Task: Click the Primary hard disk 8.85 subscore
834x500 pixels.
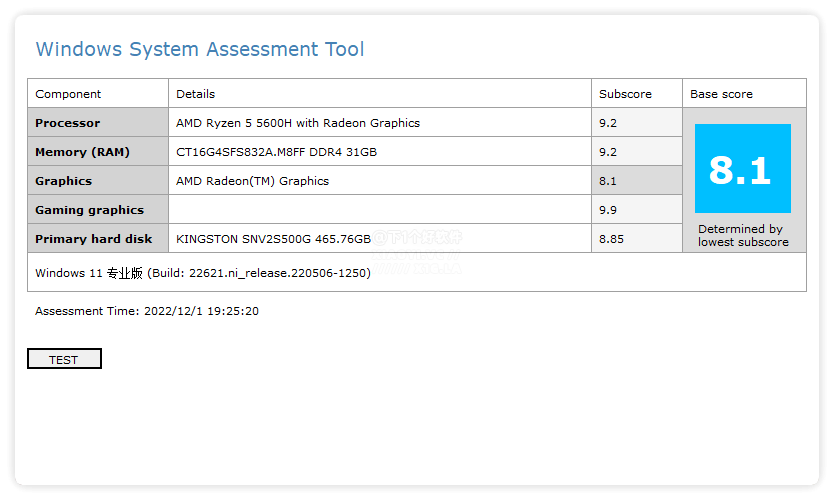Action: click(x=611, y=239)
